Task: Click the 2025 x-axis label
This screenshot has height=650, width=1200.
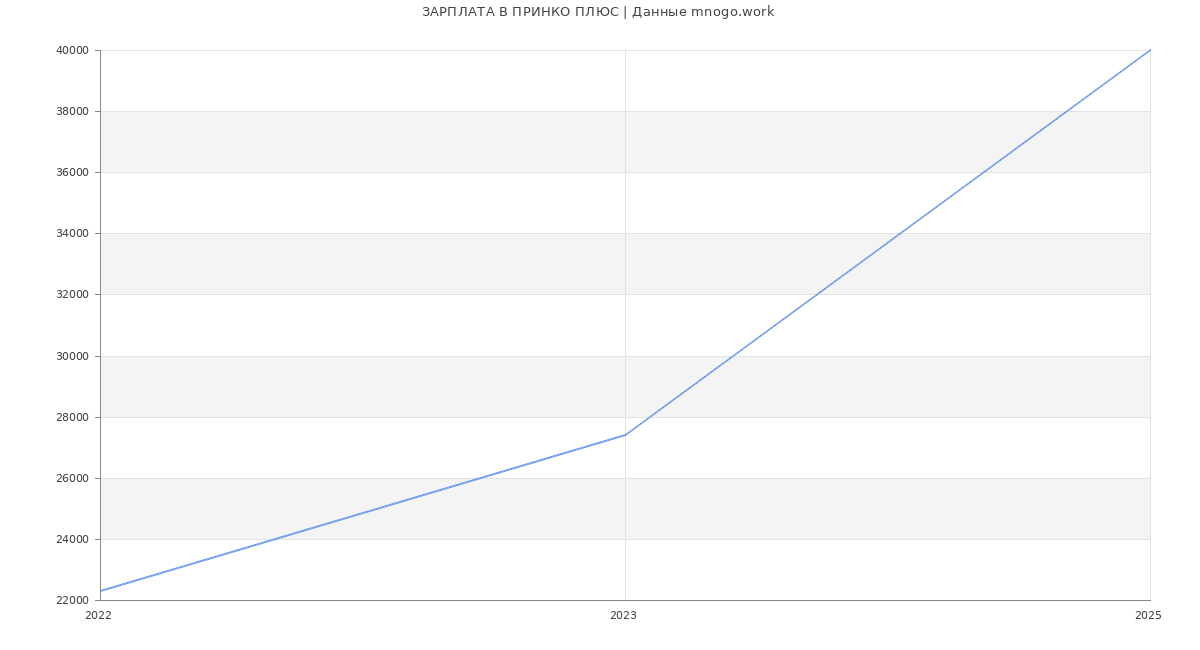Action: coord(1148,616)
